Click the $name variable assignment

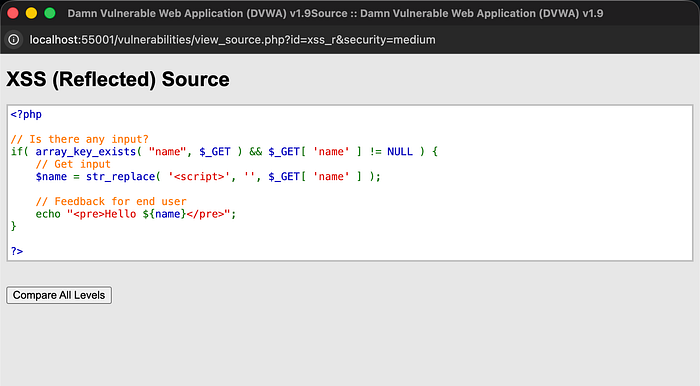[51, 177]
